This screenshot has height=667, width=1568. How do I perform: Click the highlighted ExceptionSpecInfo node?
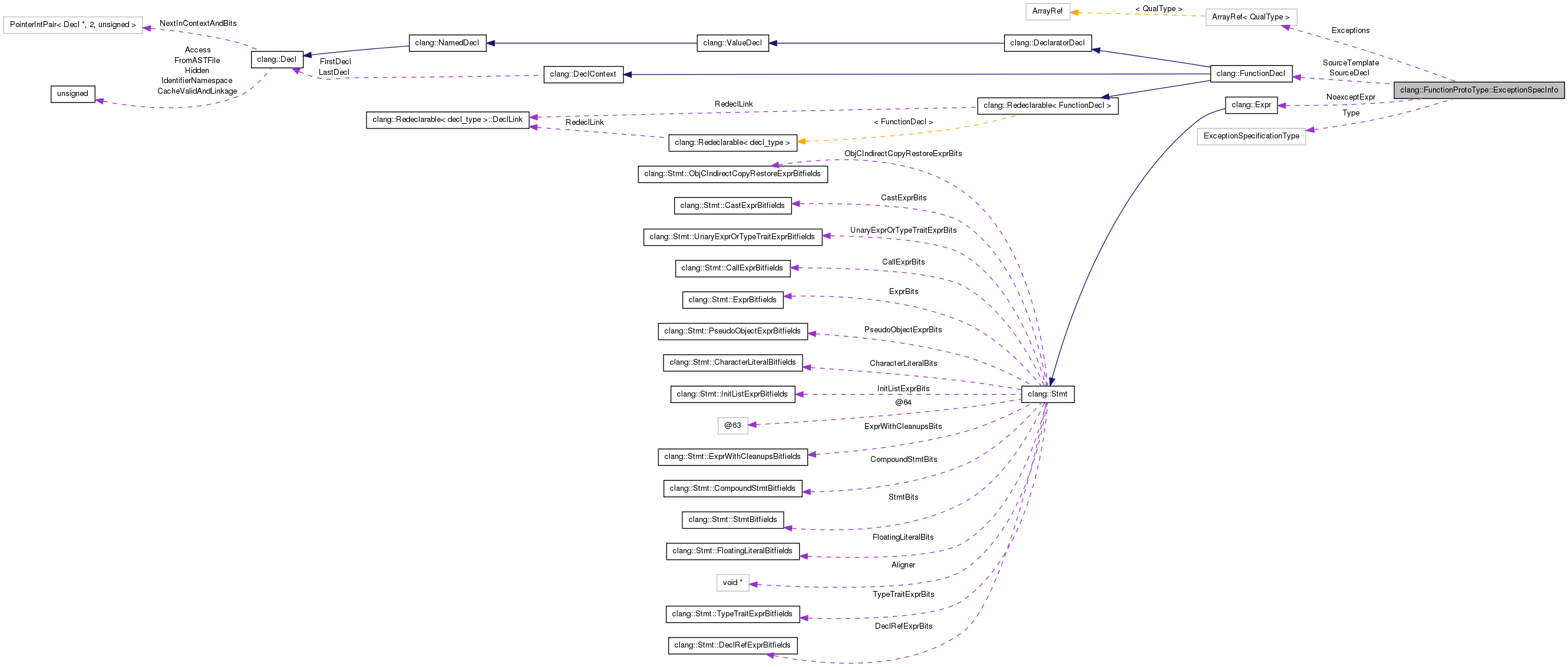coord(1478,90)
